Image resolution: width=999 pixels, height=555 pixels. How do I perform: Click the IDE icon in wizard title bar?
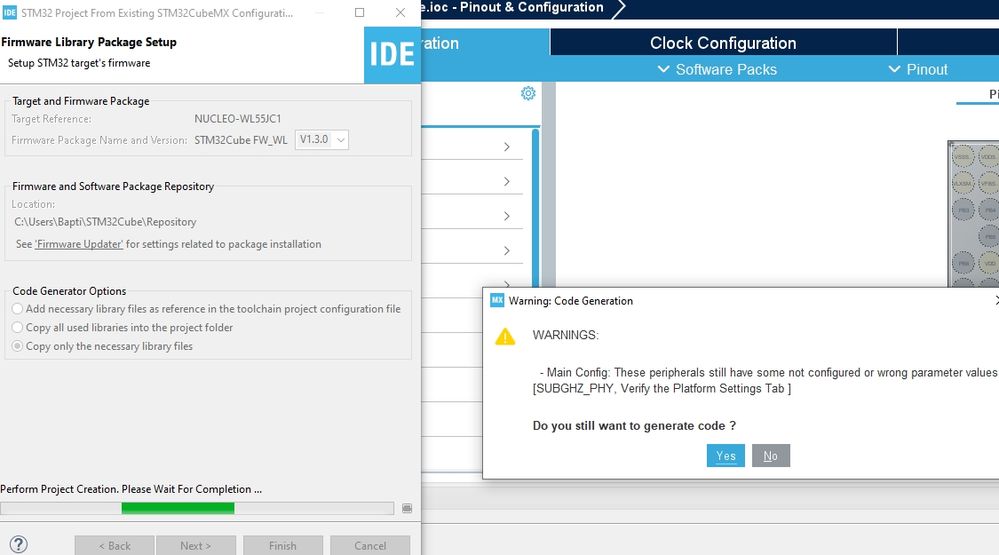[x=10, y=13]
